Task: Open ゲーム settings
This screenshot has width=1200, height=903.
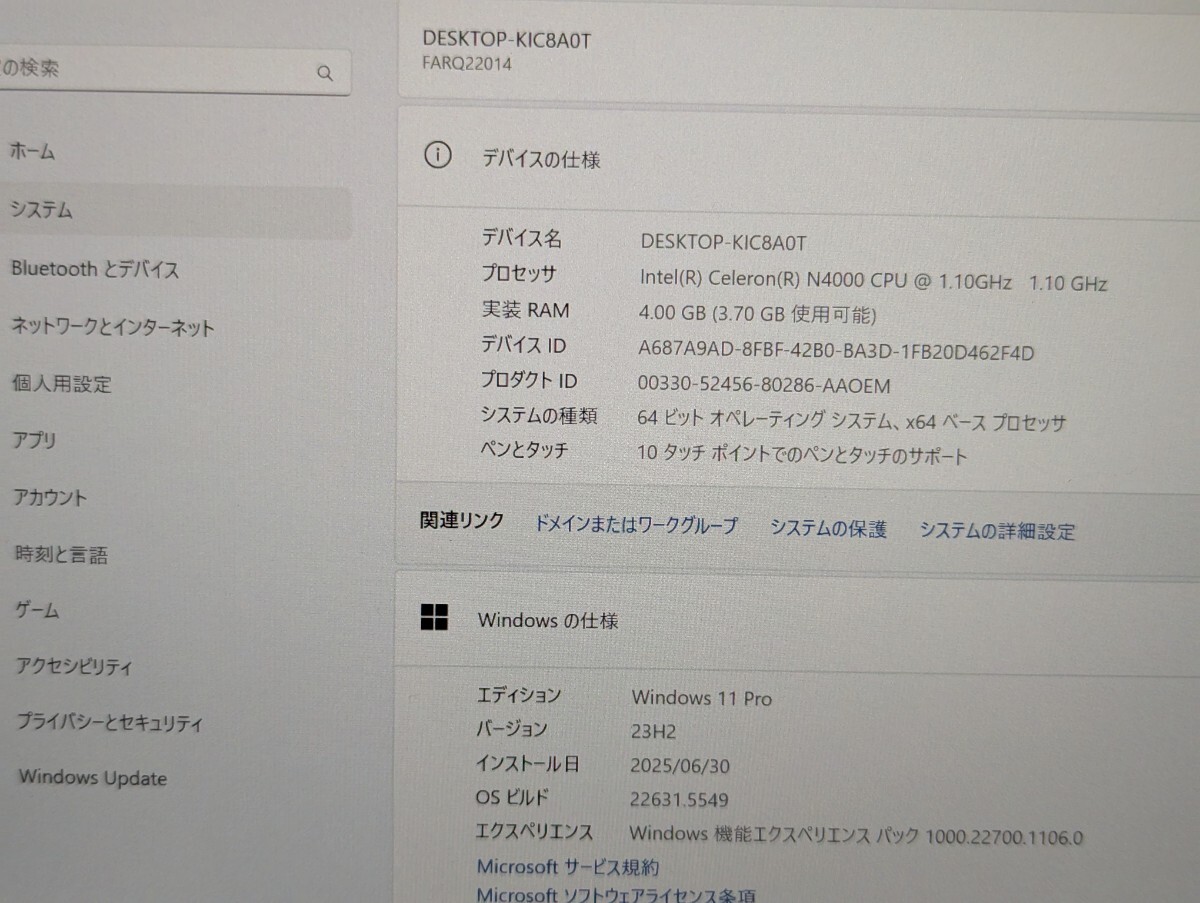Action: [37, 610]
